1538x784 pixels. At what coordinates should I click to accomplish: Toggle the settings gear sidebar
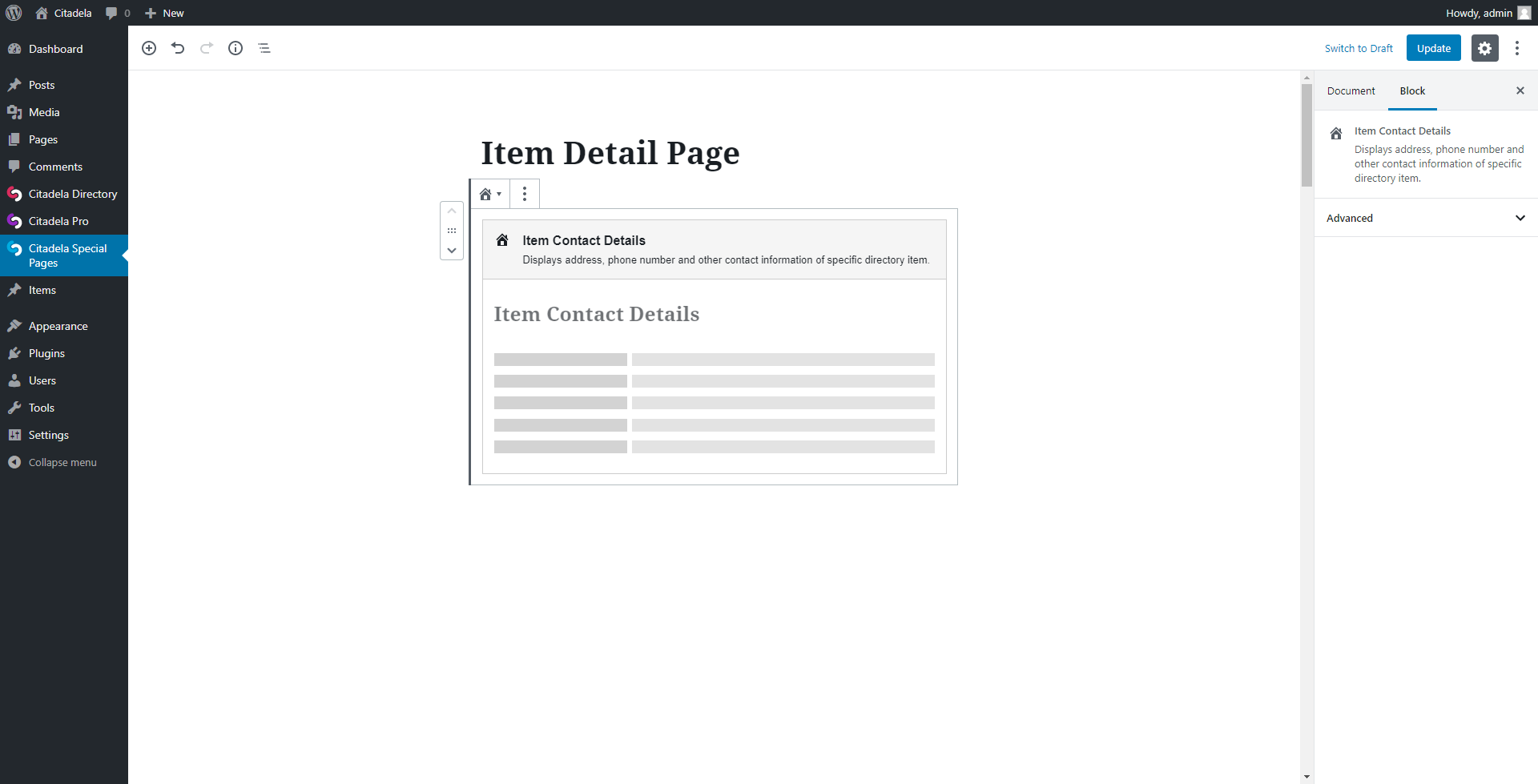pyautogui.click(x=1484, y=48)
